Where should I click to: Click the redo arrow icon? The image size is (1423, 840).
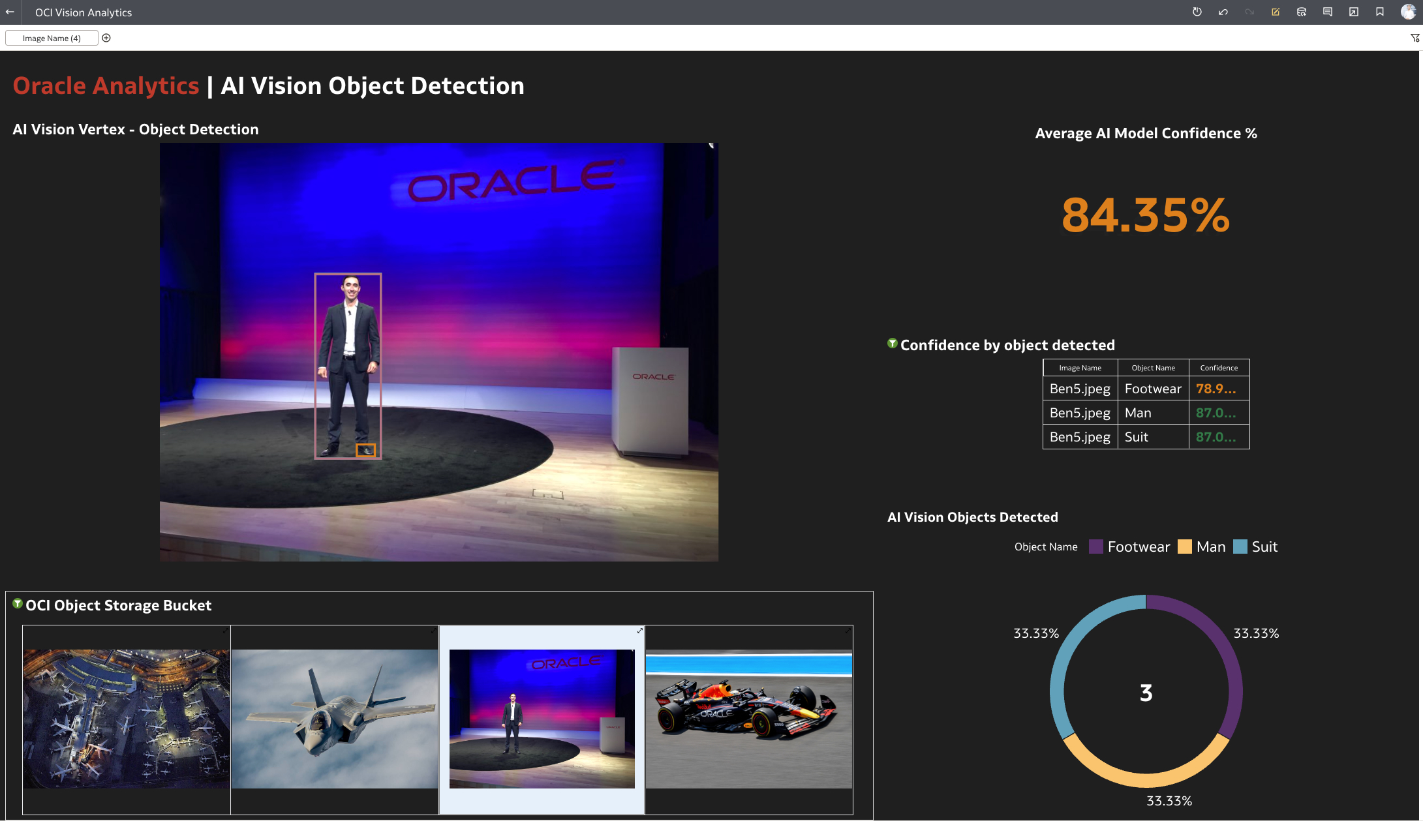pyautogui.click(x=1249, y=12)
